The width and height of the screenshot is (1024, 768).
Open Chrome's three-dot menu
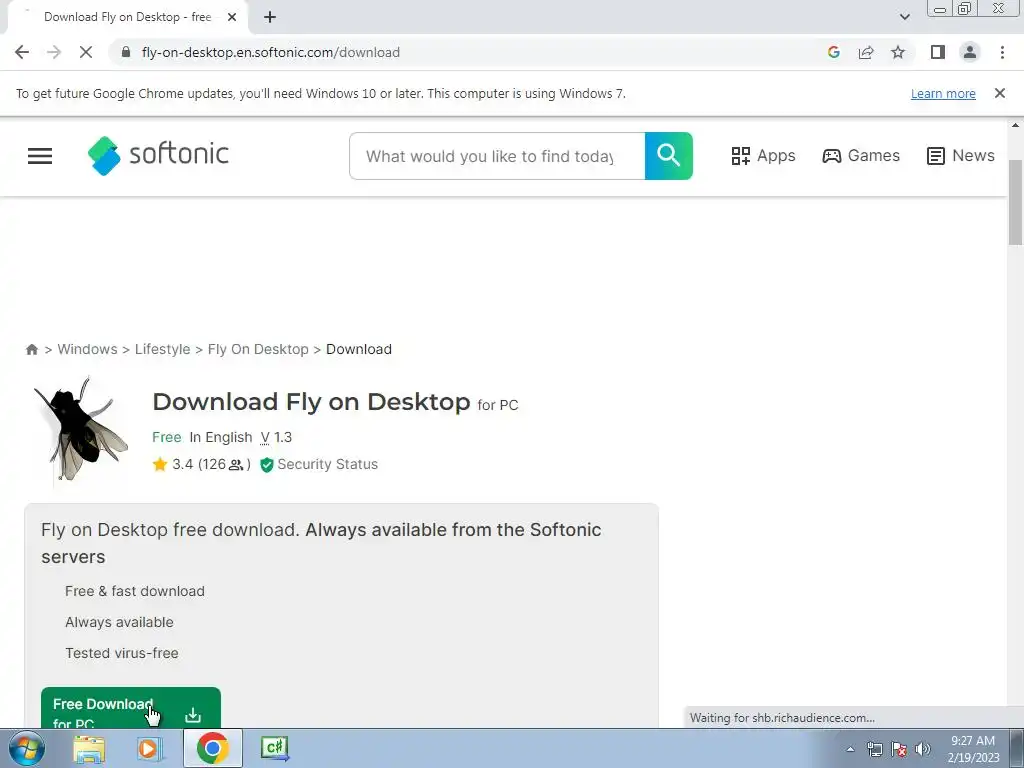pyautogui.click(x=1002, y=52)
